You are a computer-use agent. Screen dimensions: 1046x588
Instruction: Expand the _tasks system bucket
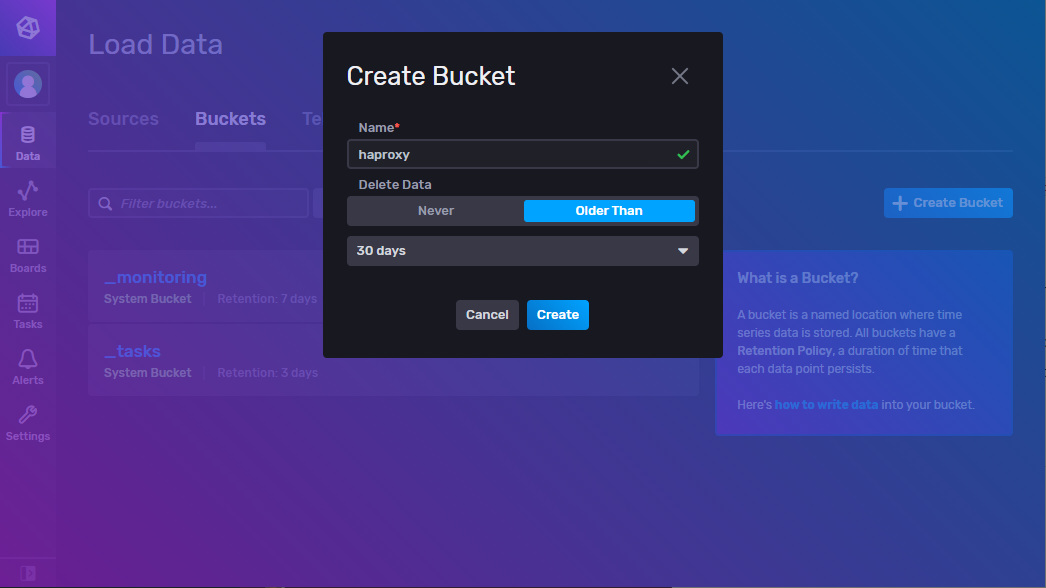click(x=132, y=351)
